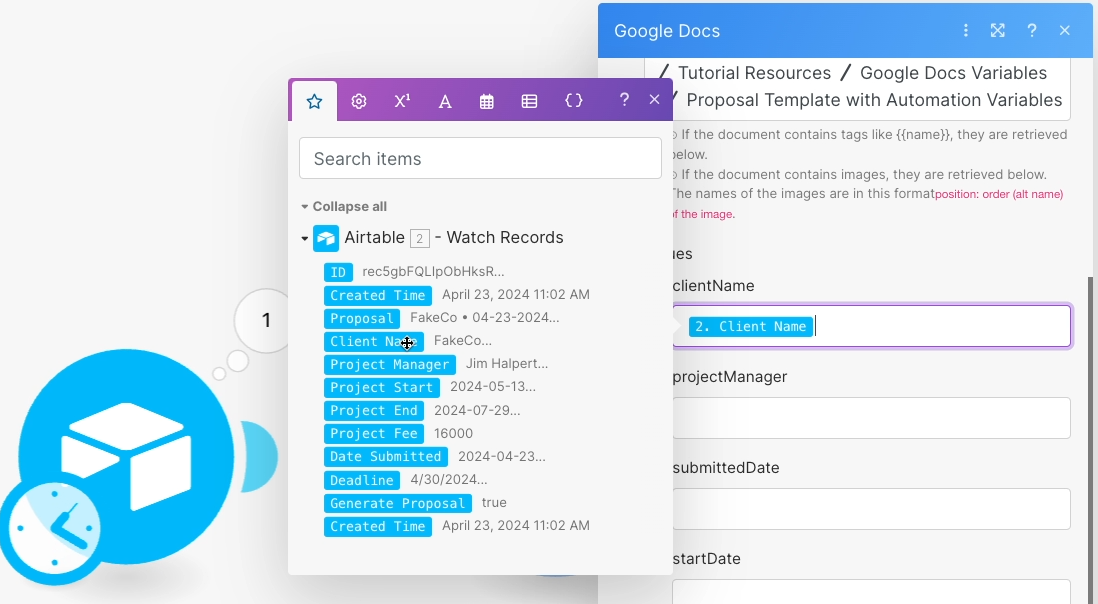Image resolution: width=1098 pixels, height=604 pixels.
Task: Open the custom variables braces tab
Action: click(x=574, y=101)
